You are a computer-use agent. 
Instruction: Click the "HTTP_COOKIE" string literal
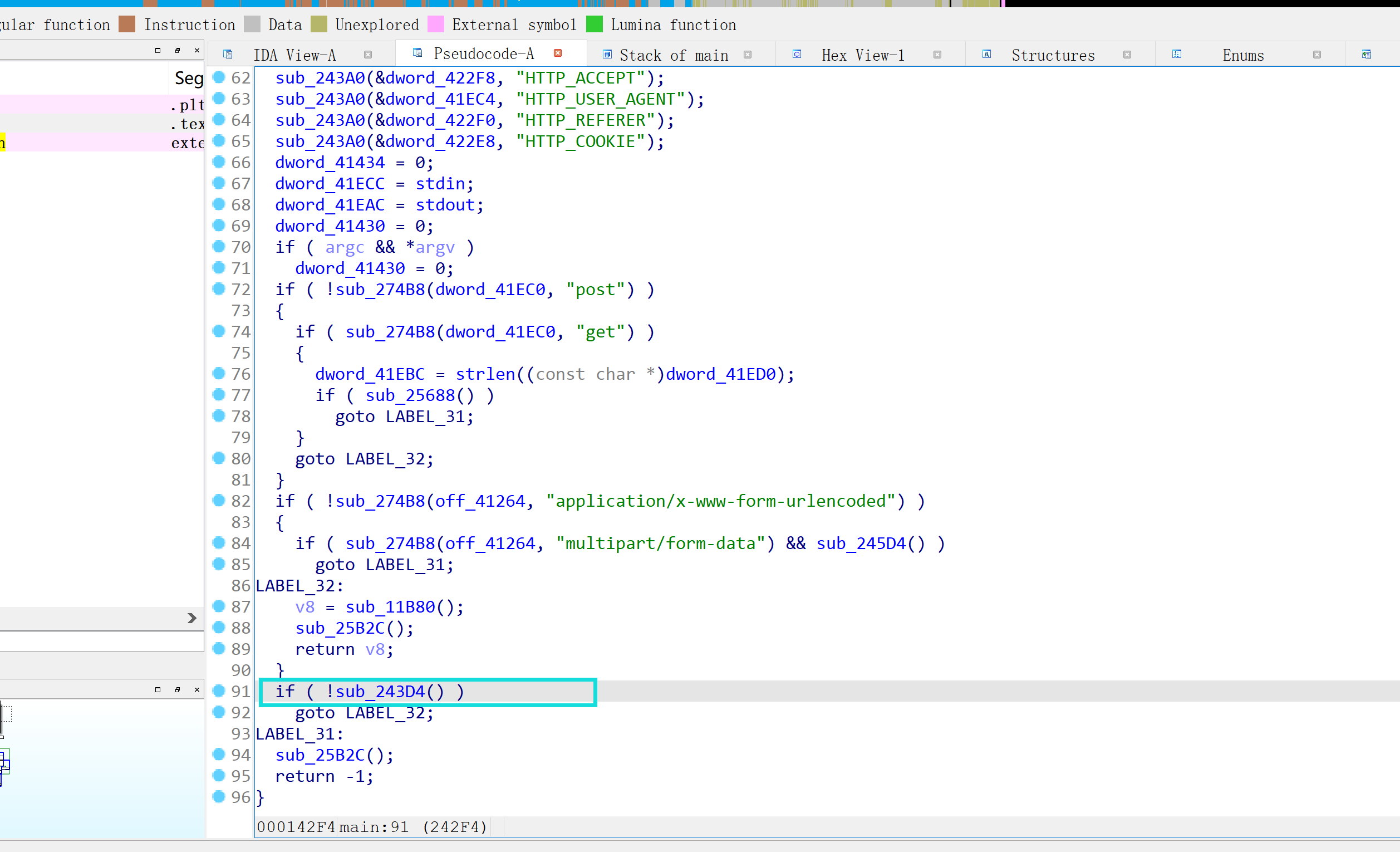(x=581, y=141)
